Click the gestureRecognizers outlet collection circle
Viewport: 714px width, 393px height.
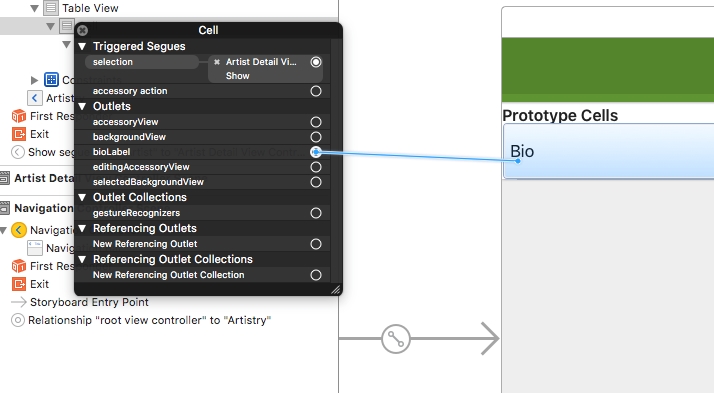click(316, 213)
